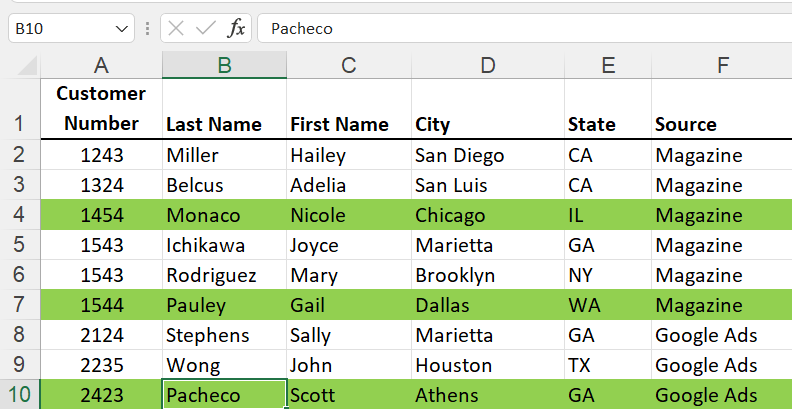This screenshot has height=409, width=792.
Task: Click the Insert Function fx icon
Action: [x=236, y=28]
